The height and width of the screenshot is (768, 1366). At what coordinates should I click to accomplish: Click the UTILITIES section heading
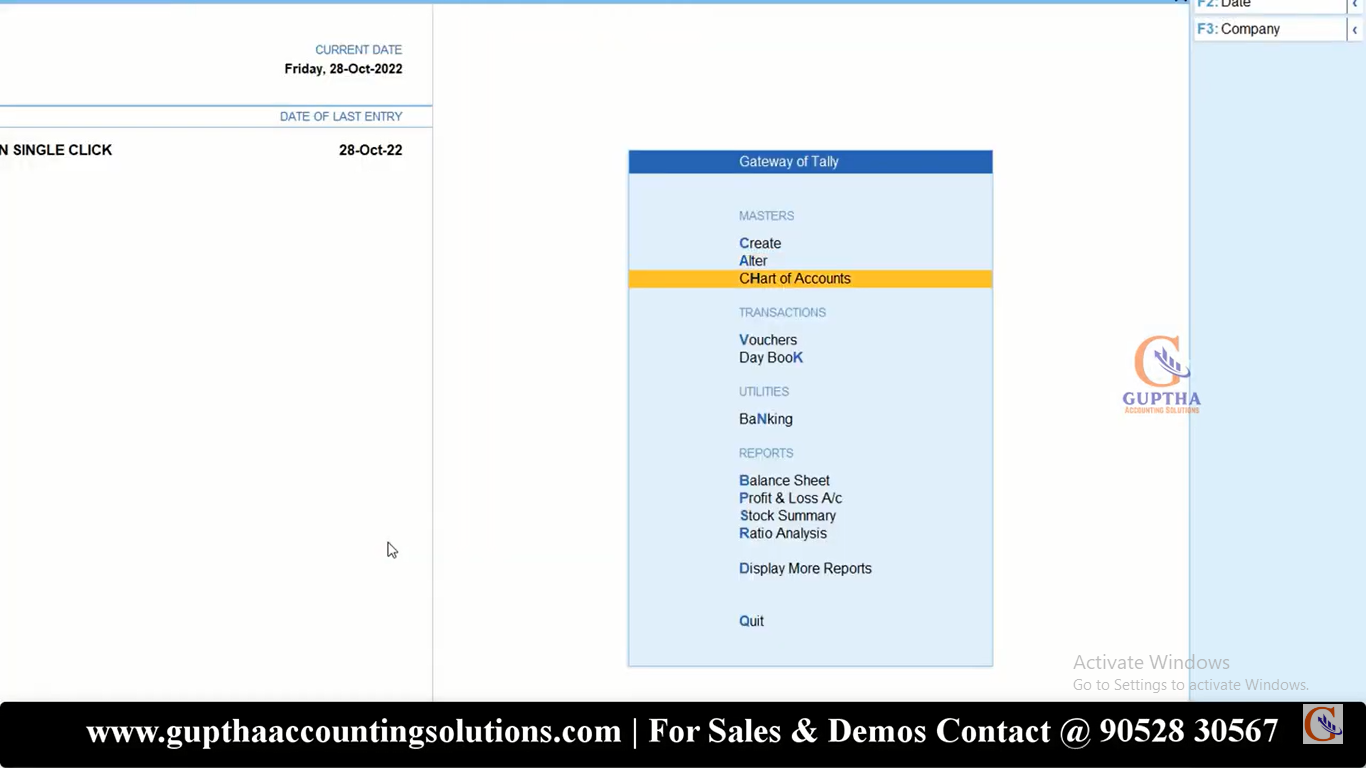point(764,392)
